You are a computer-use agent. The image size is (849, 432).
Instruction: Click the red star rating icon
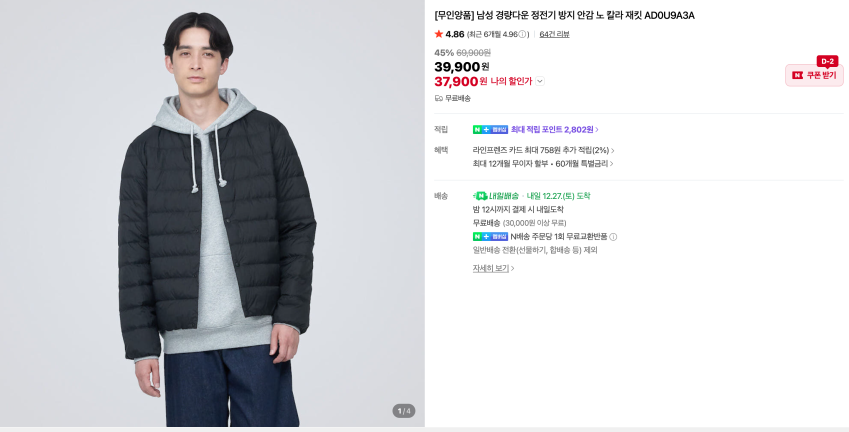click(x=439, y=34)
